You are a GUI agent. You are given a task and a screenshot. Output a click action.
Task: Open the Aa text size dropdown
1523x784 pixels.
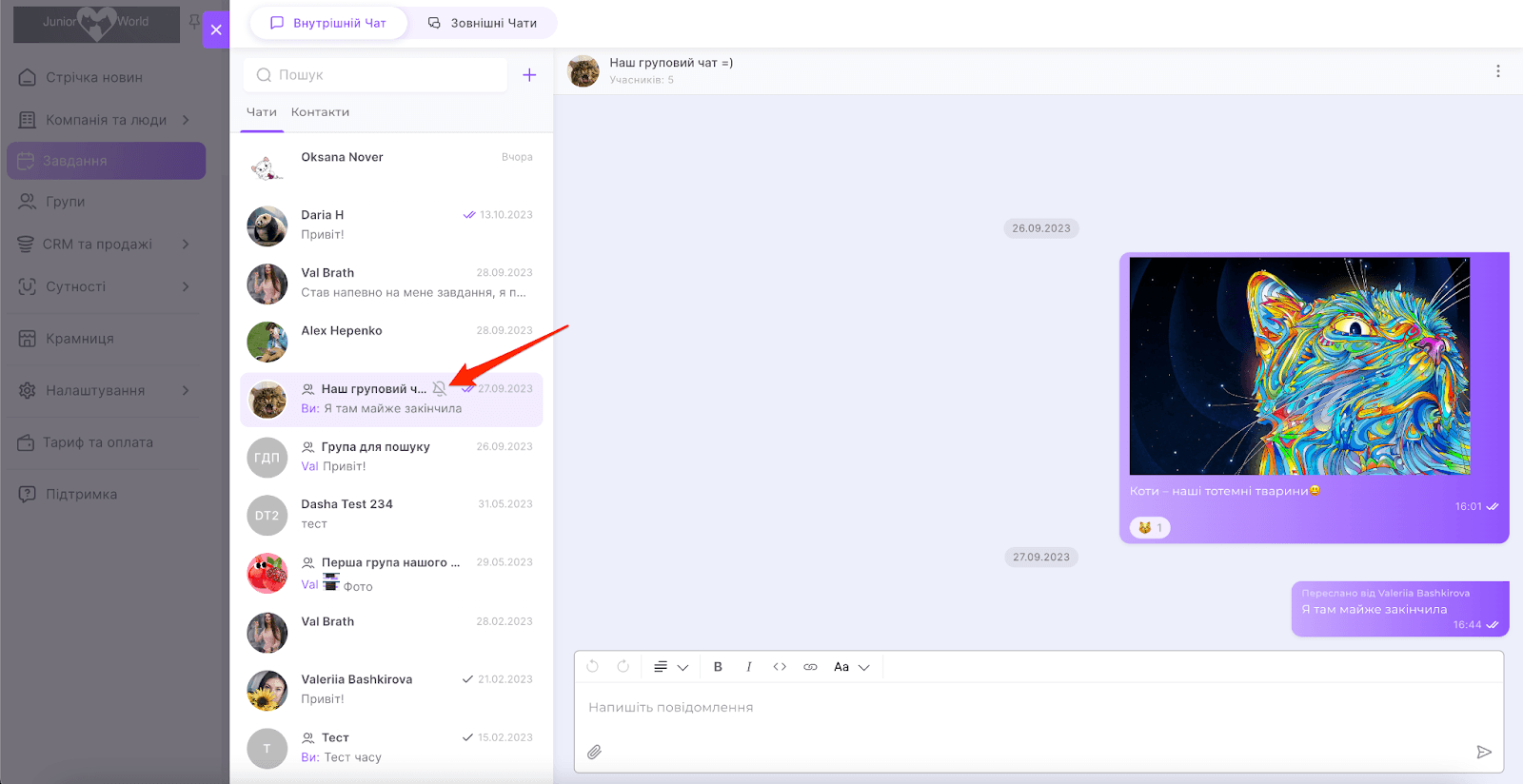[x=851, y=667]
